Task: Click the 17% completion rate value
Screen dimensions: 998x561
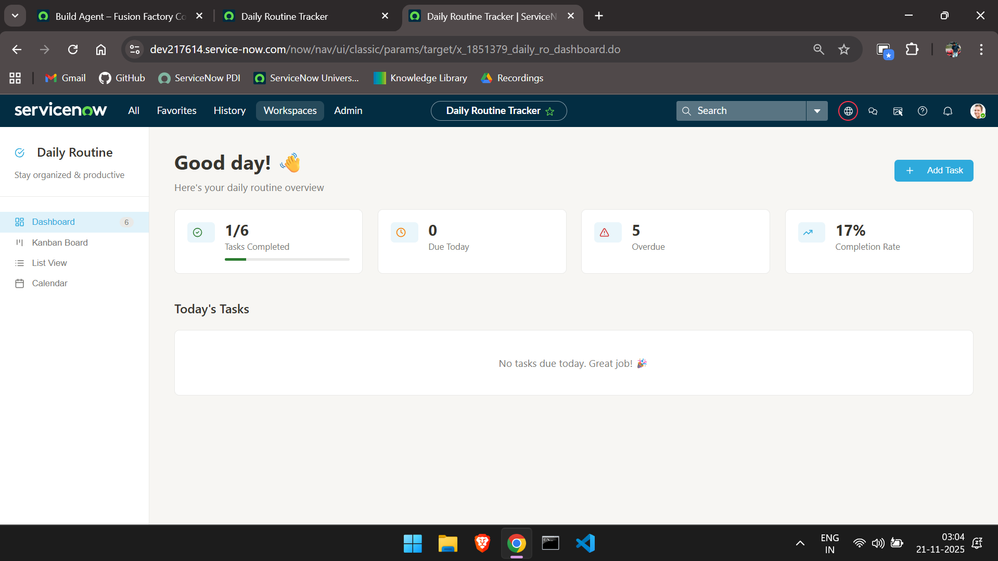Action: [x=850, y=231]
